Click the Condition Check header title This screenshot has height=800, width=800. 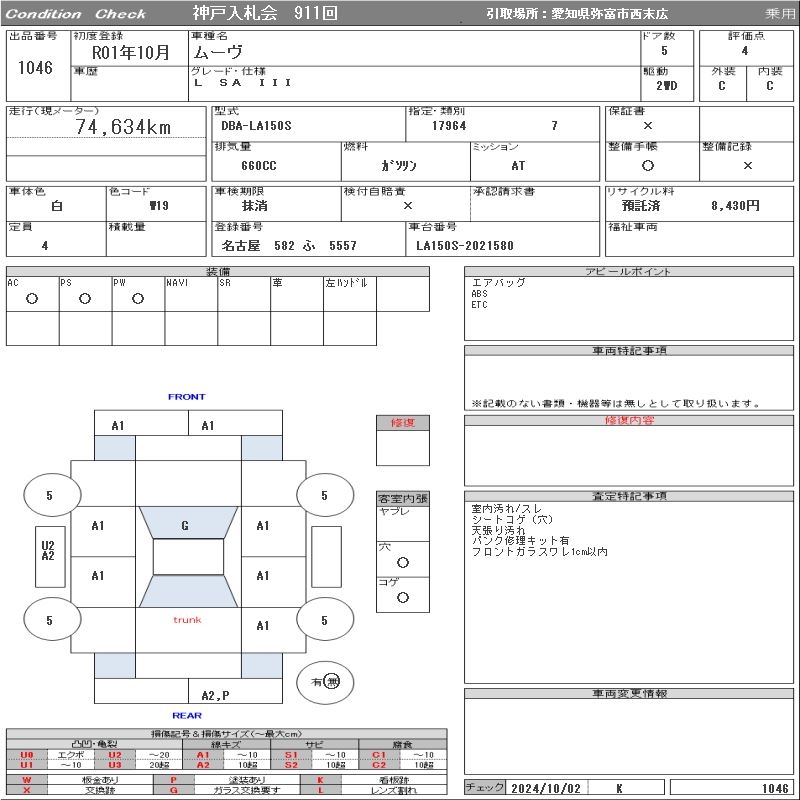(x=76, y=14)
